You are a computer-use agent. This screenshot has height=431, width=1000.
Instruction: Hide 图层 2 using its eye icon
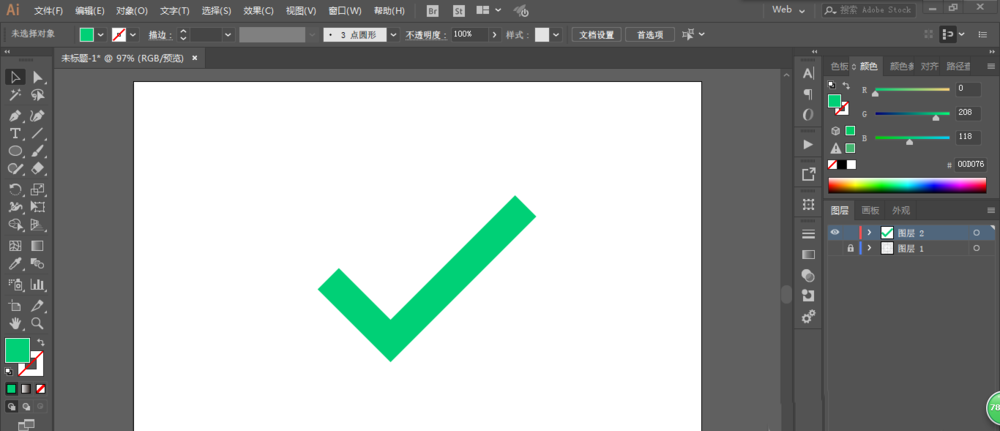click(835, 232)
